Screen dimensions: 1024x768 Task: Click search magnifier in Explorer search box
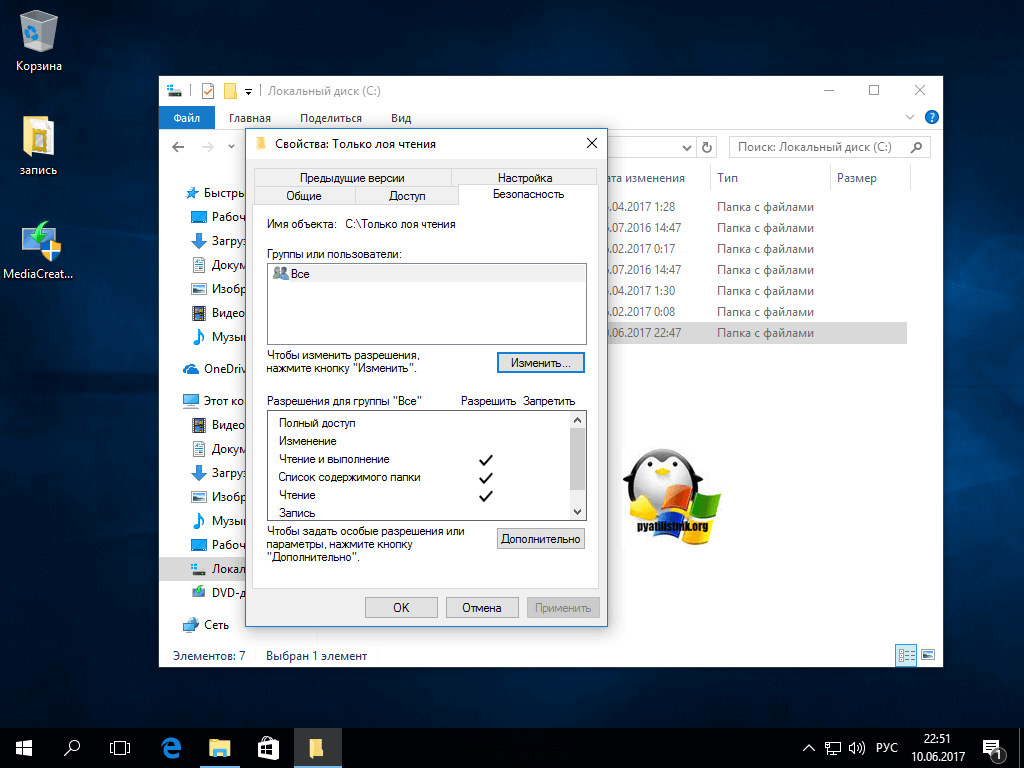pyautogui.click(x=916, y=148)
